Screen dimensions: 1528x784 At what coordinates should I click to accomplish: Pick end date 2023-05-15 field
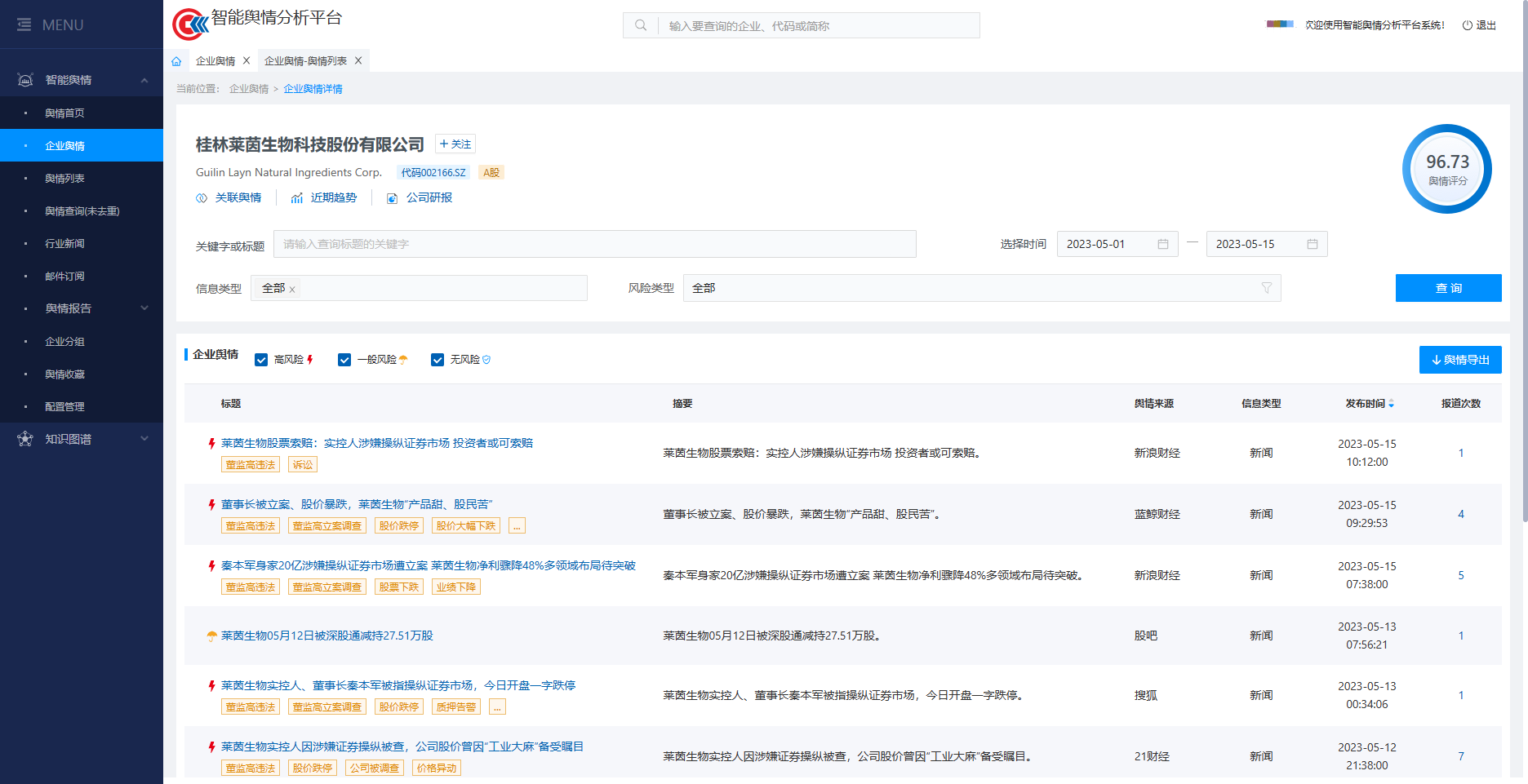pyautogui.click(x=1267, y=244)
